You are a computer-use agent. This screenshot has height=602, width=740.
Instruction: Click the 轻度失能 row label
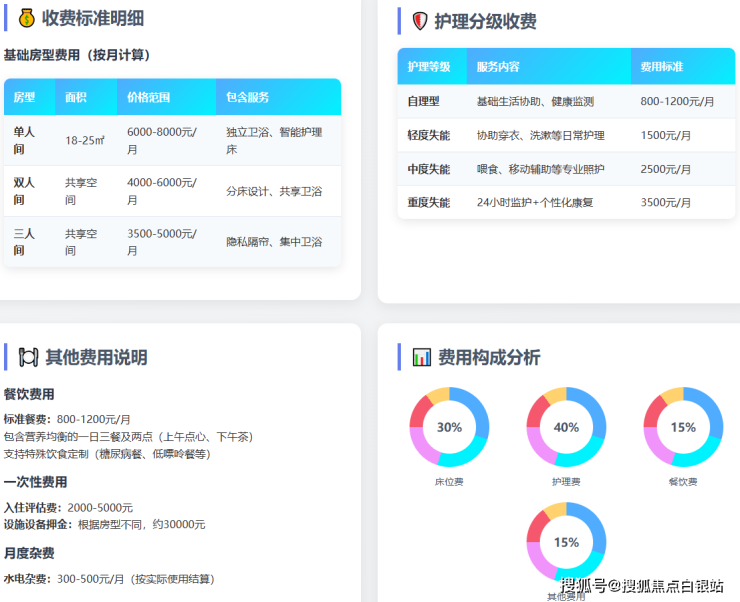429,135
